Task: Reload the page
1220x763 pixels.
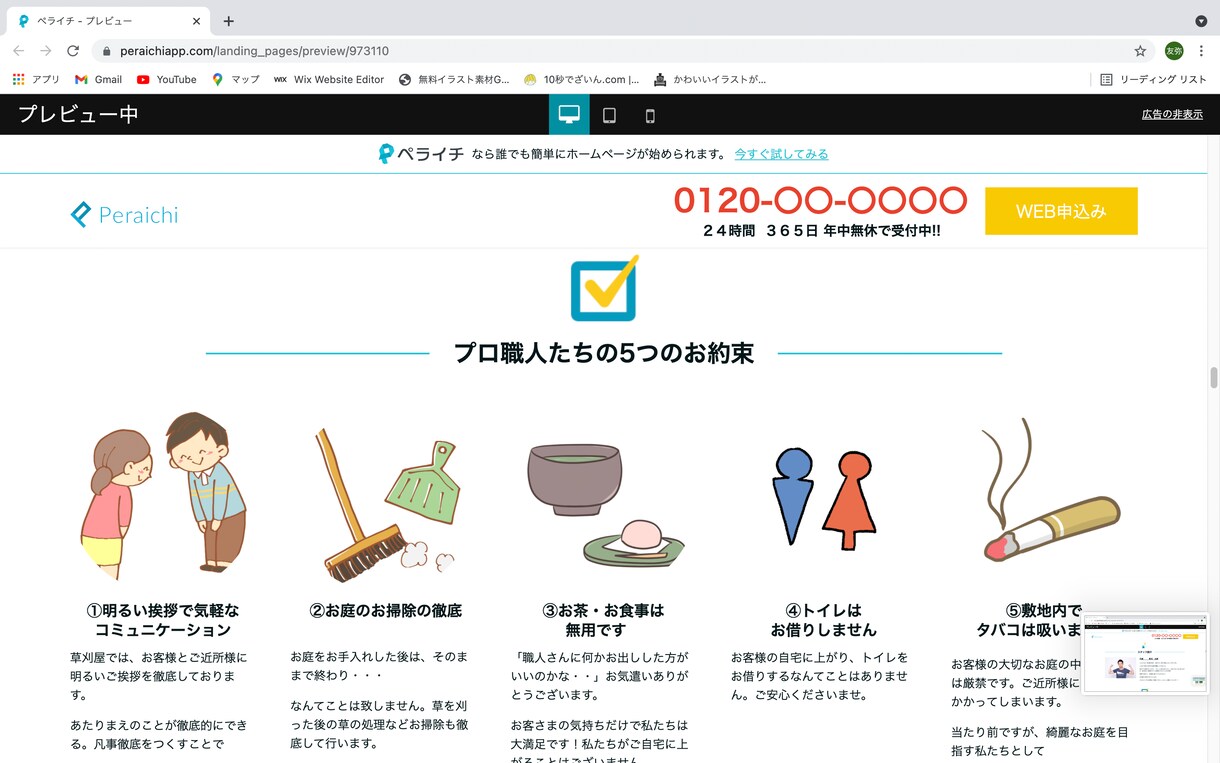Action: click(73, 51)
